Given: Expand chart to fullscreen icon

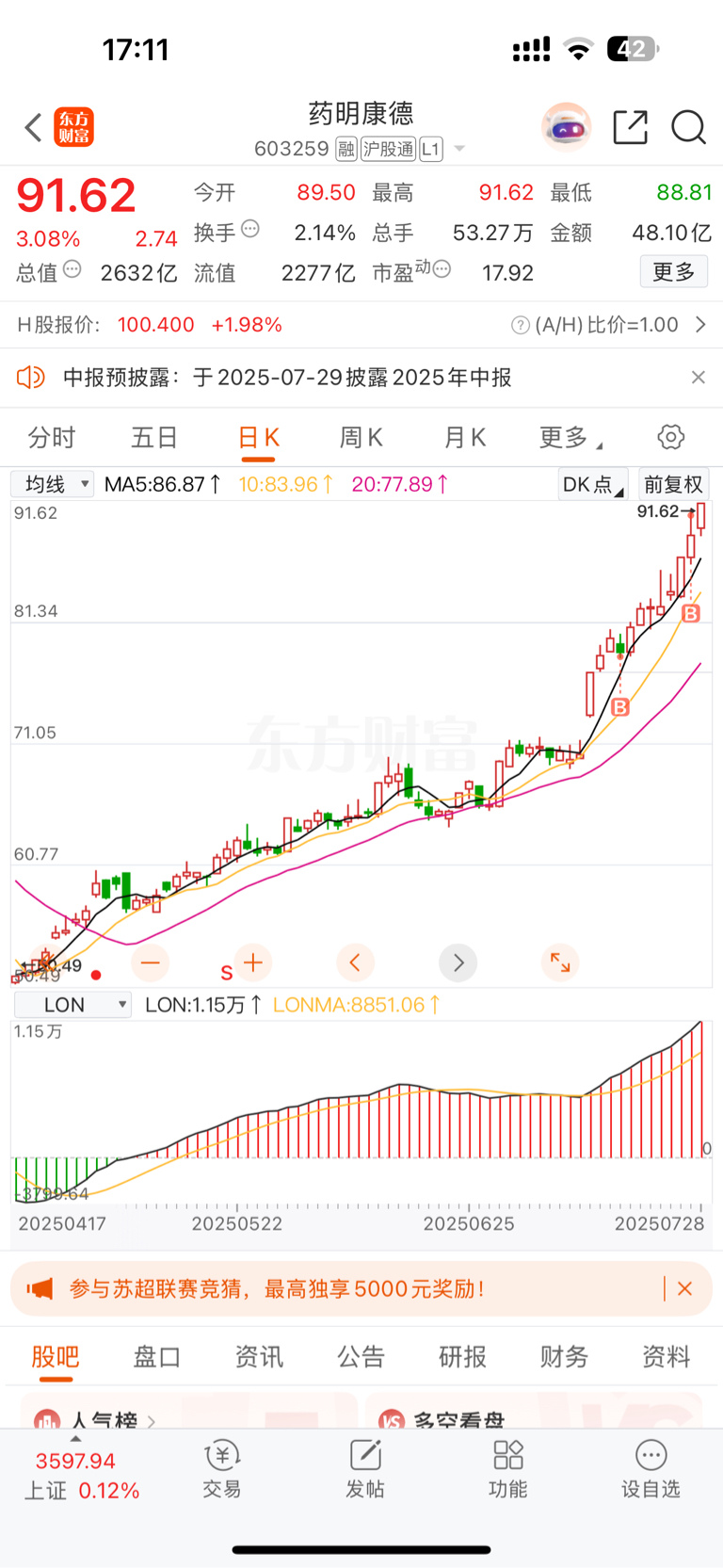Looking at the screenshot, I should tap(560, 962).
